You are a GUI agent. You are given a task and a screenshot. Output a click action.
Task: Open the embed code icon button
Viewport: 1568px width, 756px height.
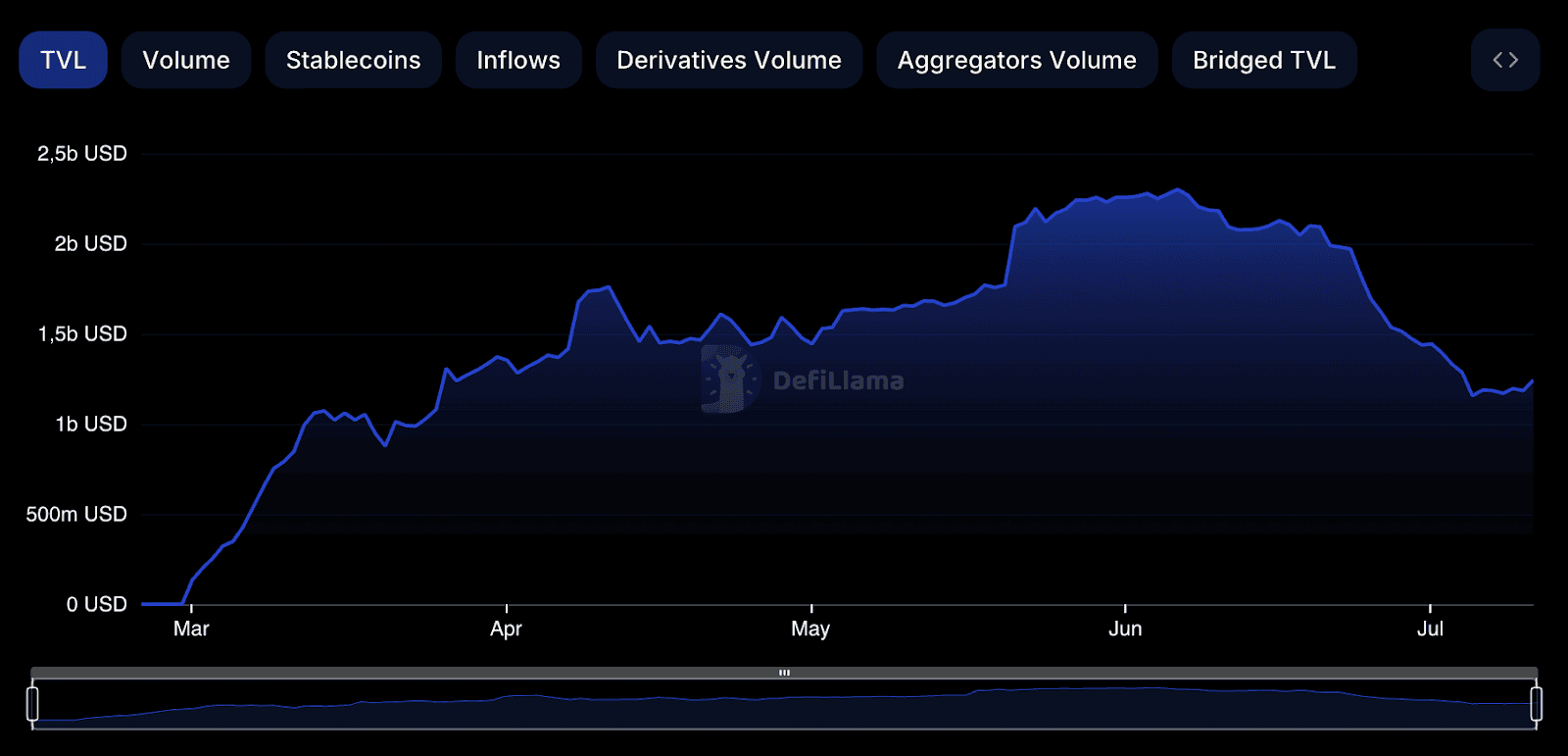(x=1504, y=60)
